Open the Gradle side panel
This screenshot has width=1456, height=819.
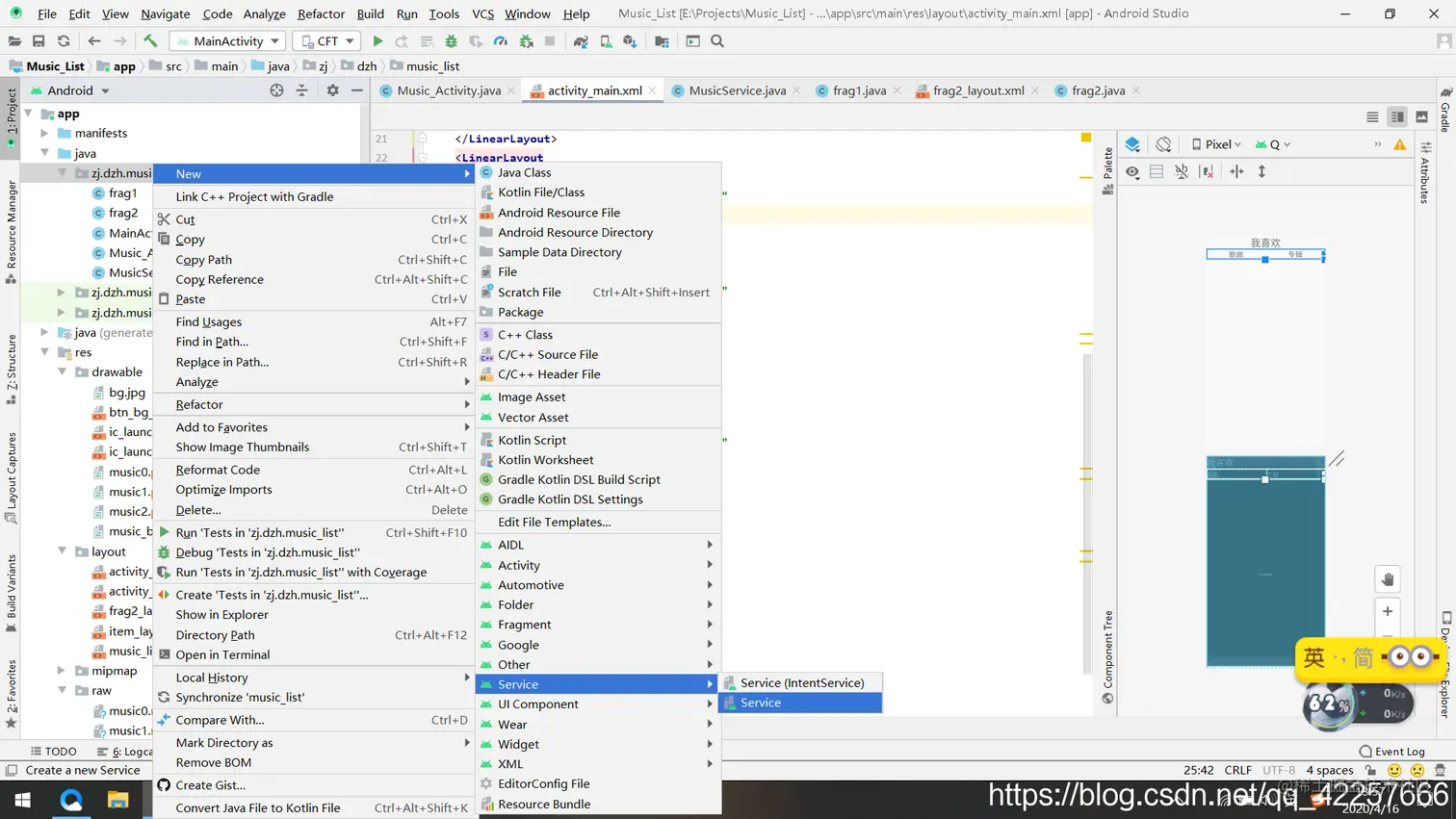point(1445,109)
